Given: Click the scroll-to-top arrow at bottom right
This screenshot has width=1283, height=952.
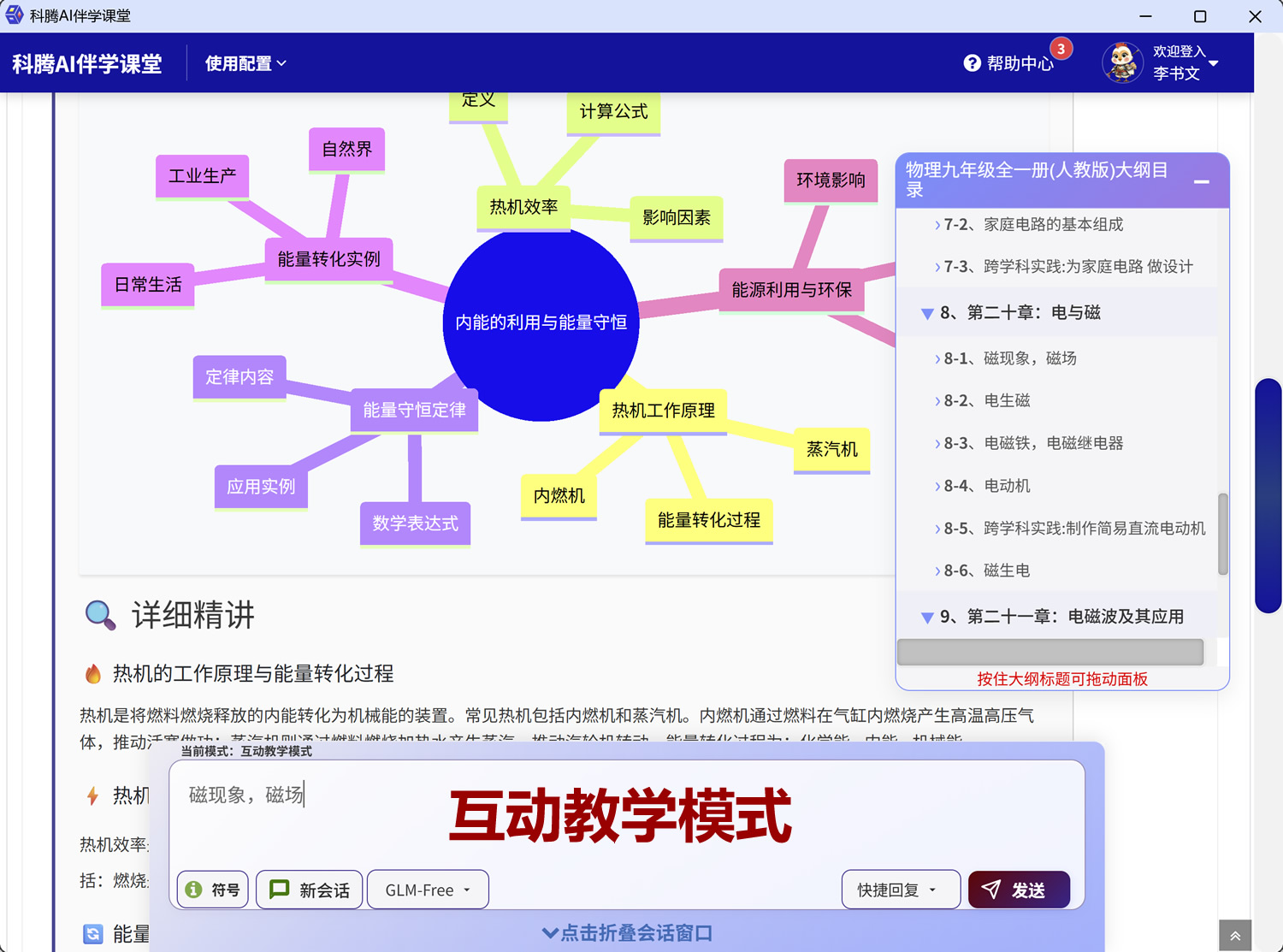Looking at the screenshot, I should [1234, 935].
